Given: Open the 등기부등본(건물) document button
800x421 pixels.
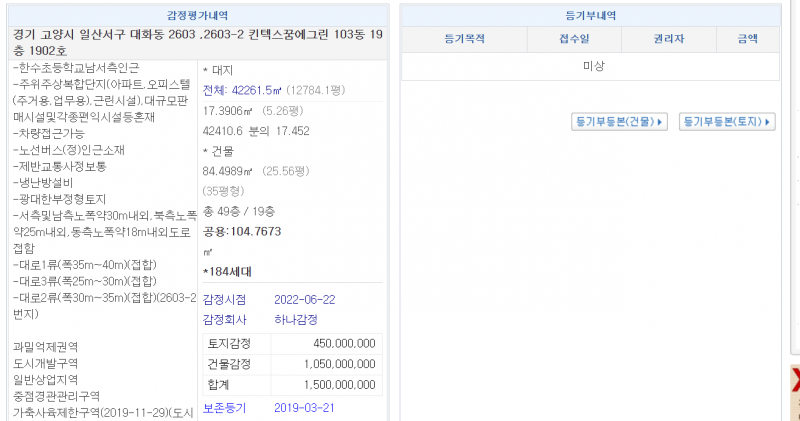Looking at the screenshot, I should (x=619, y=122).
